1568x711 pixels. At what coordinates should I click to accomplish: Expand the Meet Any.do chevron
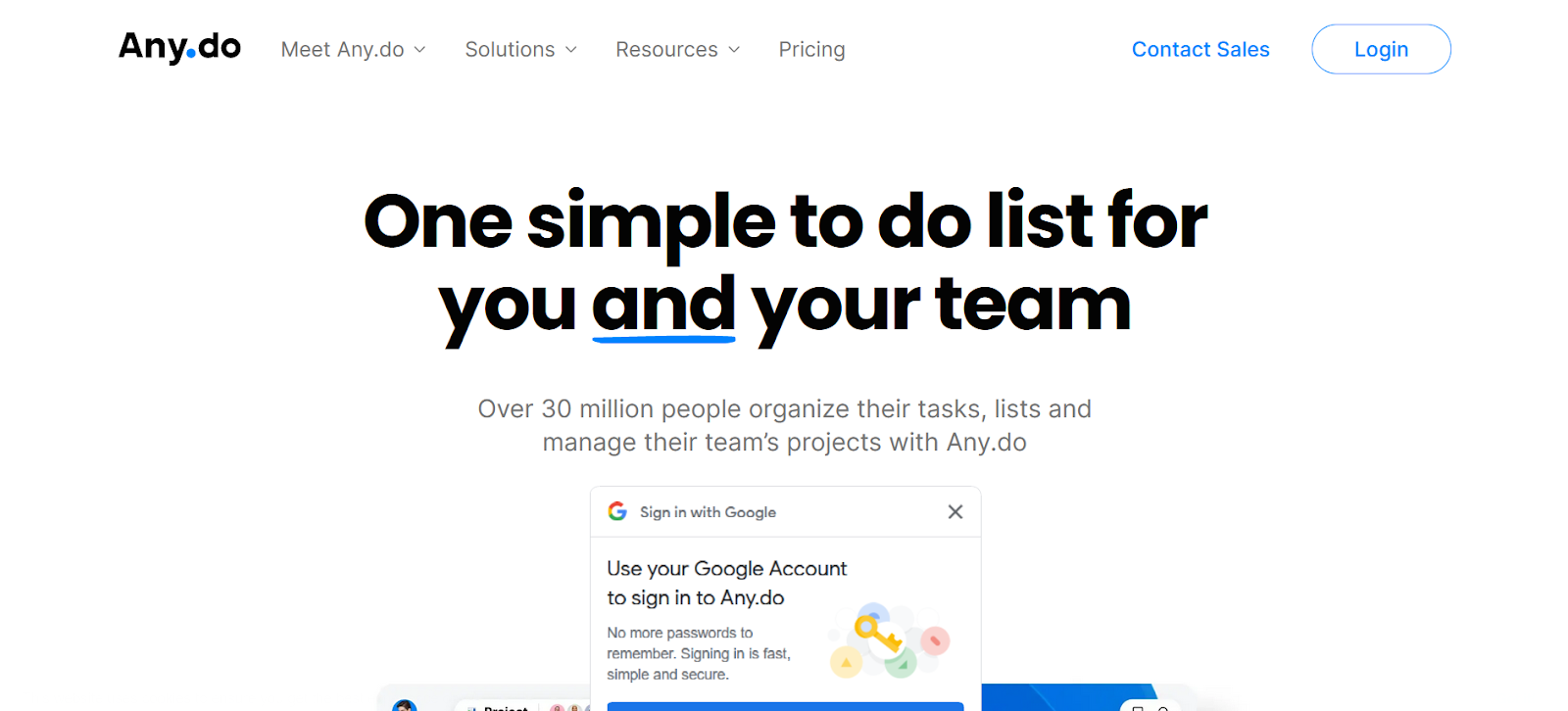[420, 50]
